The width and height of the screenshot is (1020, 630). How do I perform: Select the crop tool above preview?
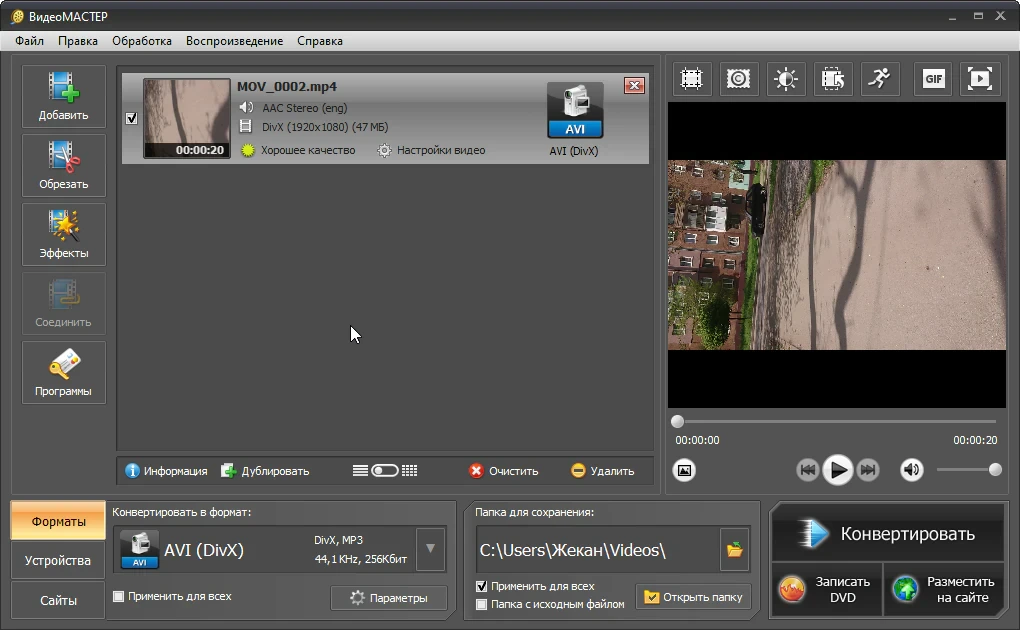click(691, 79)
